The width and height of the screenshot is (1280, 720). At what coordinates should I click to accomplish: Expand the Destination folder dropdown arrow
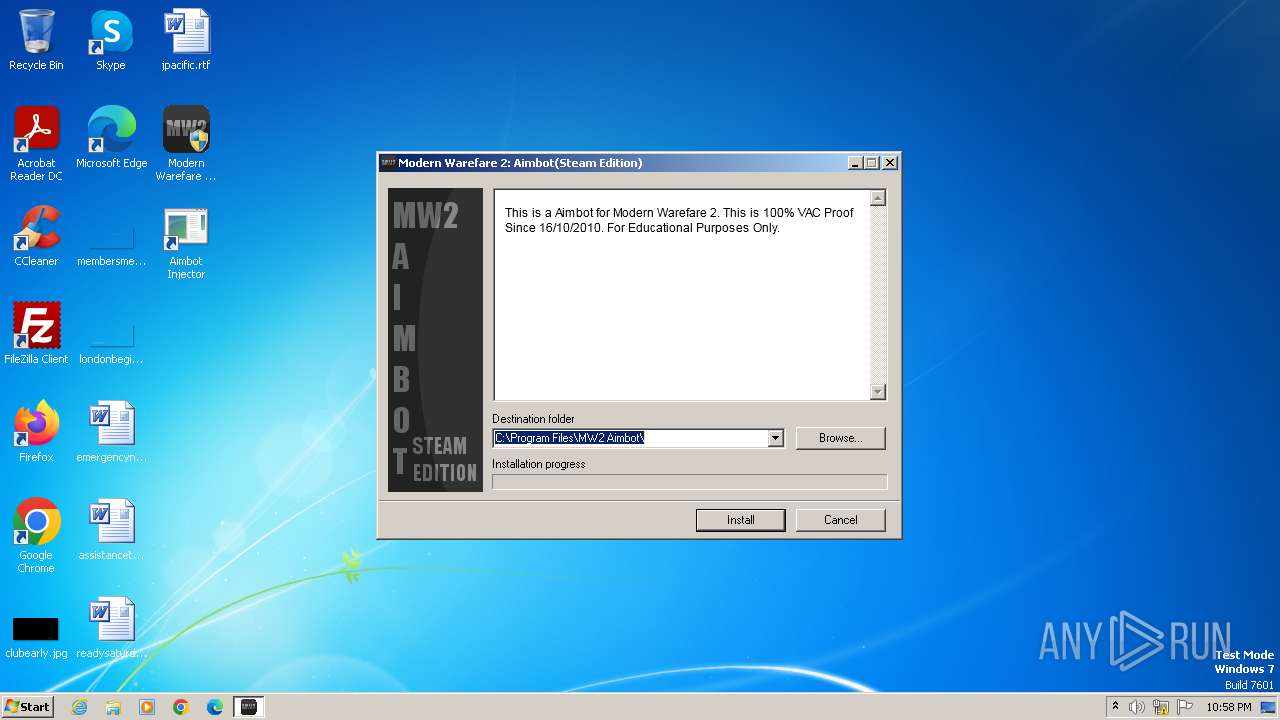point(775,438)
